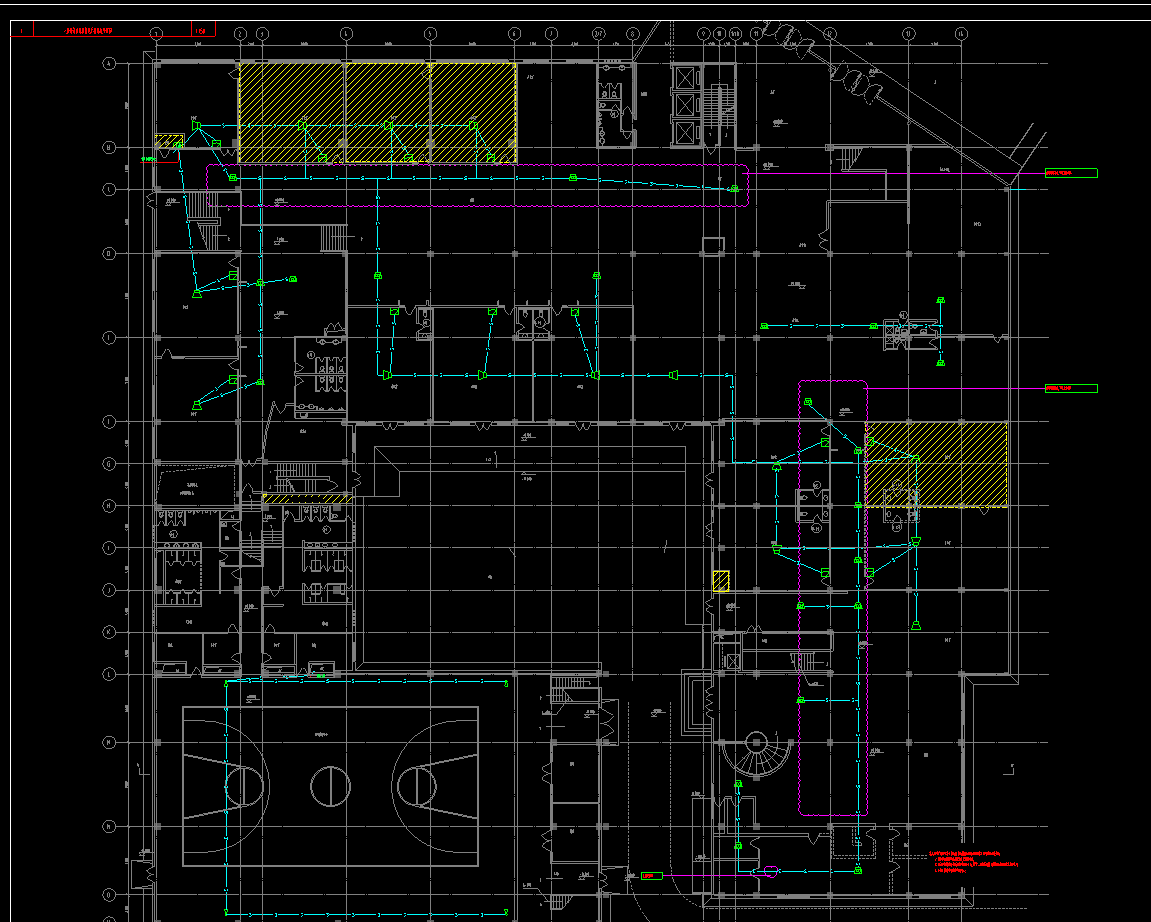1151x922 pixels.
Task: Click green callout box from horizontal magenta zone
Action: [1071, 173]
